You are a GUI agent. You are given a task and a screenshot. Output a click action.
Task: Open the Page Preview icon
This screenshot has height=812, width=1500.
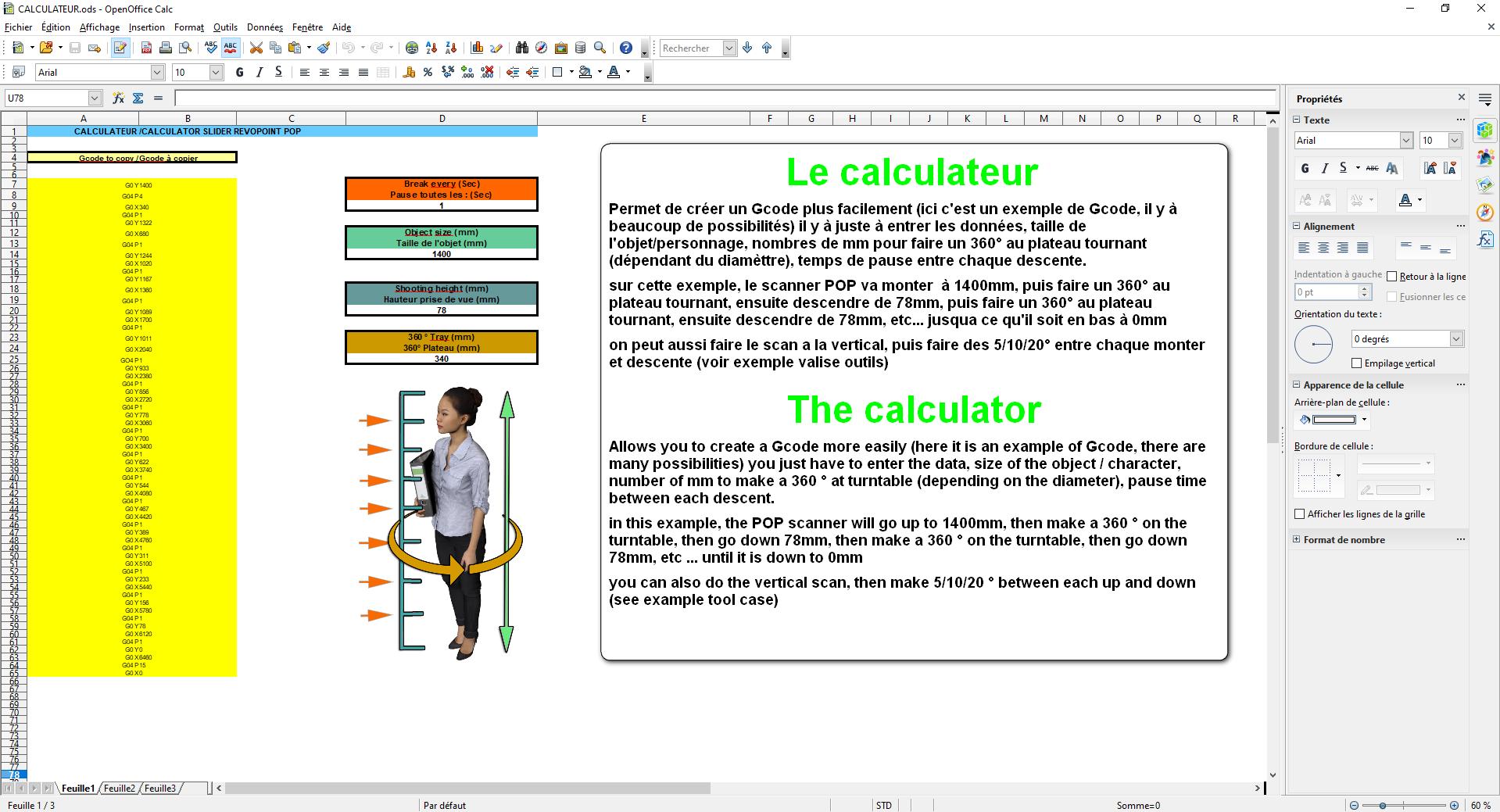tap(184, 48)
